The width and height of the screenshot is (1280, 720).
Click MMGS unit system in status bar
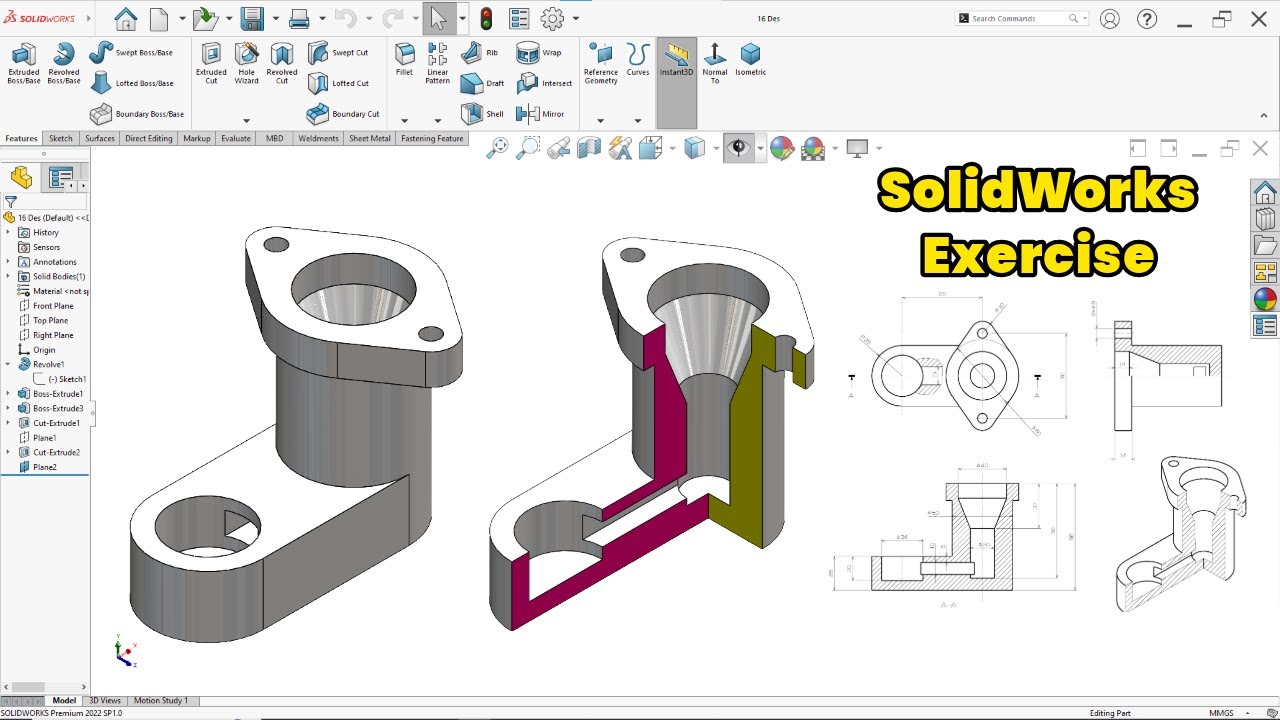[1221, 713]
